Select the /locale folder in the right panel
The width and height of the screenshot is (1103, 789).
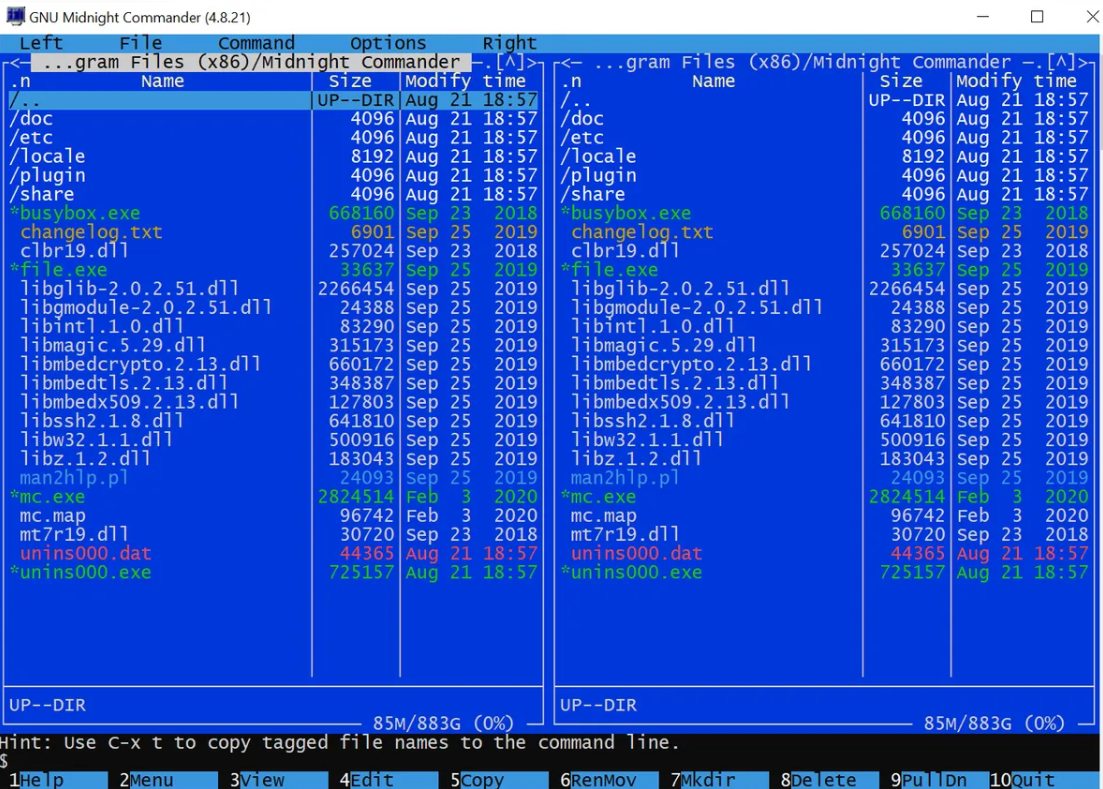(825, 157)
